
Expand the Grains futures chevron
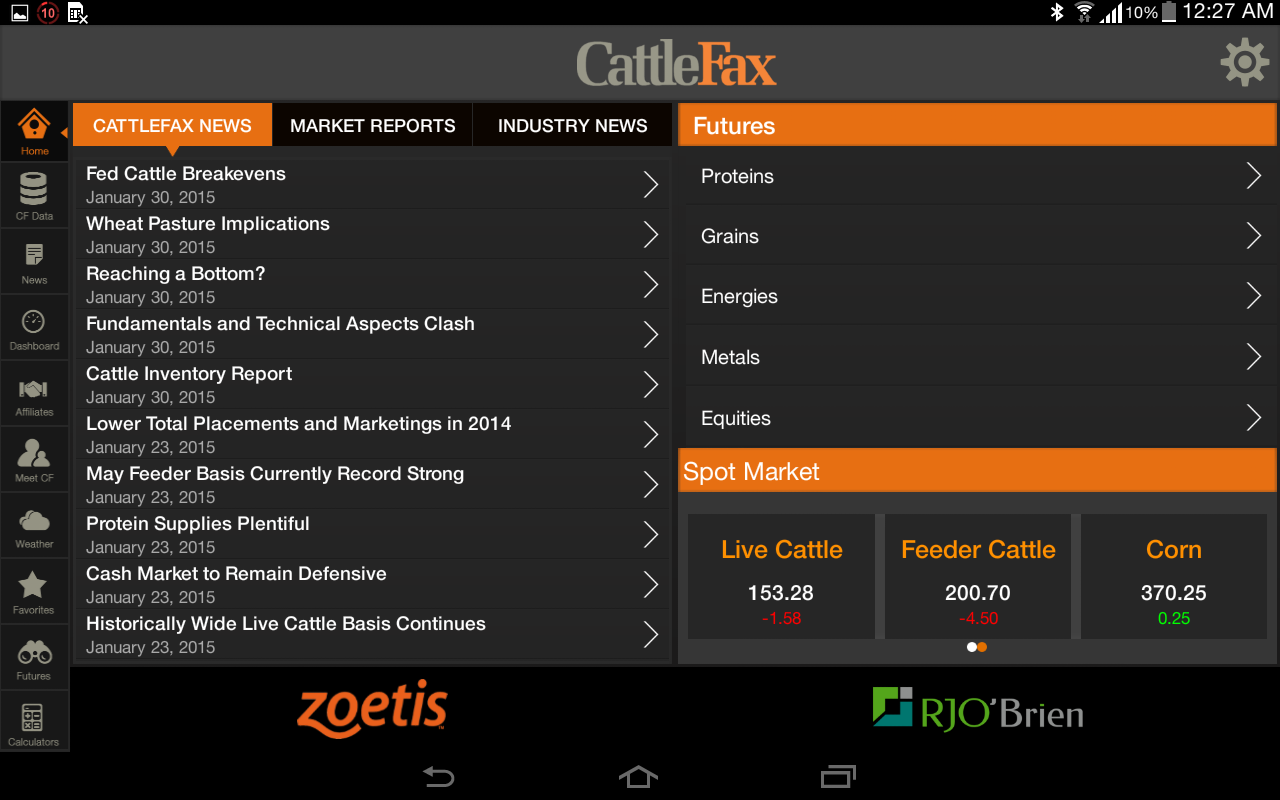[x=1254, y=236]
